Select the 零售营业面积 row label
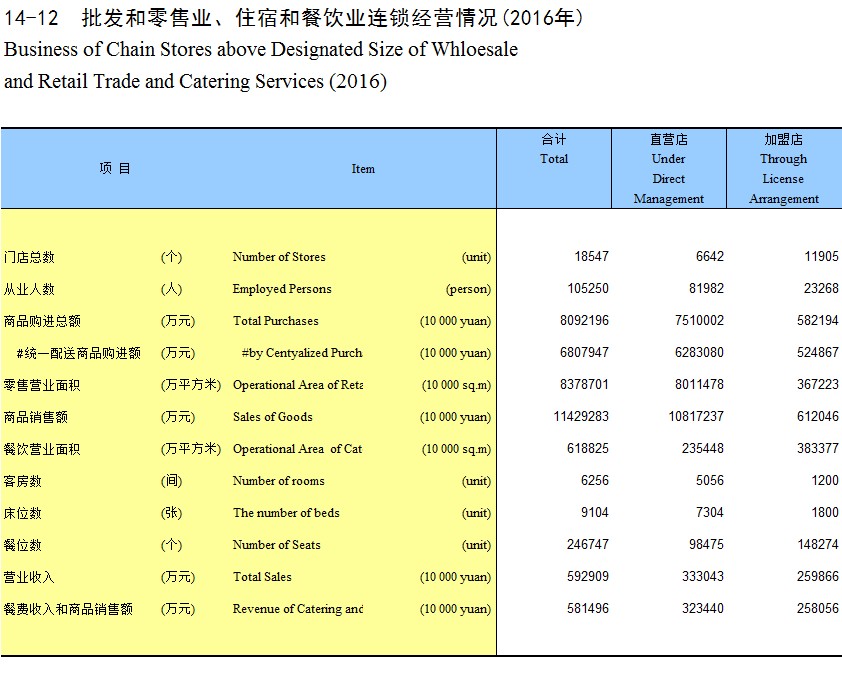 click(x=42, y=386)
